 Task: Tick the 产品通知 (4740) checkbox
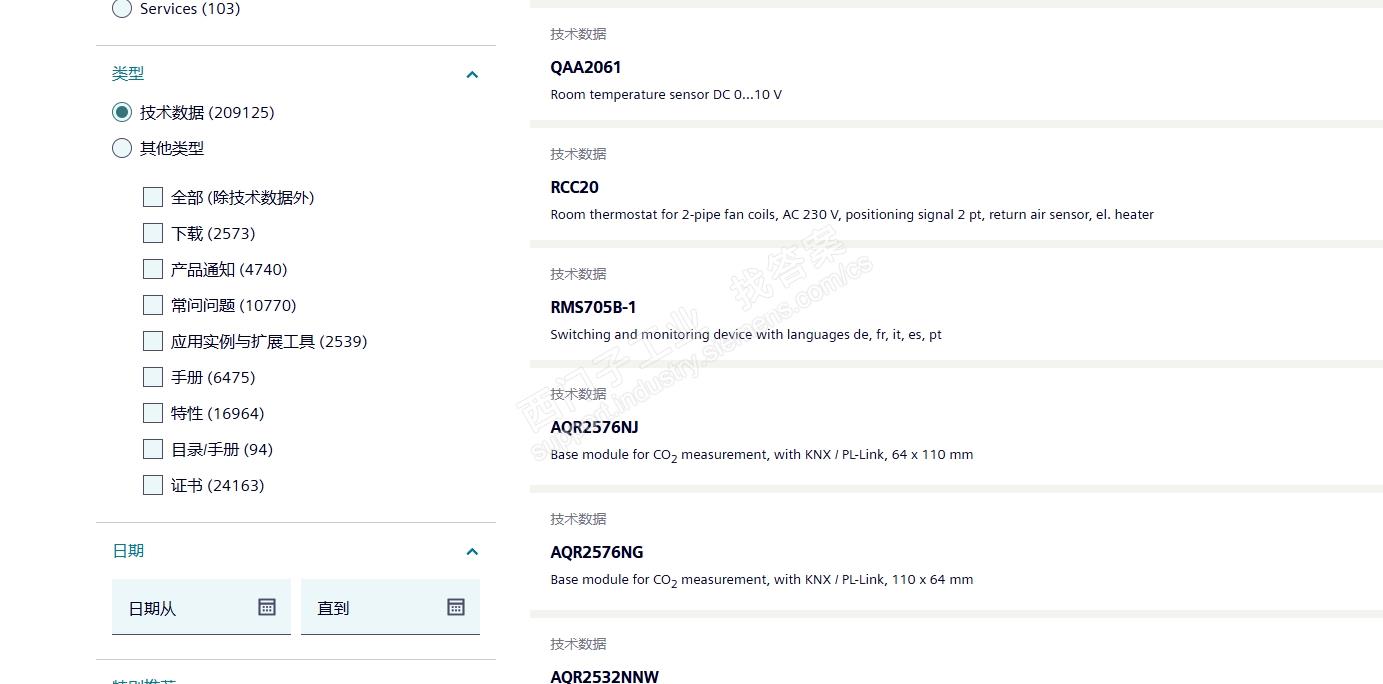(153, 269)
